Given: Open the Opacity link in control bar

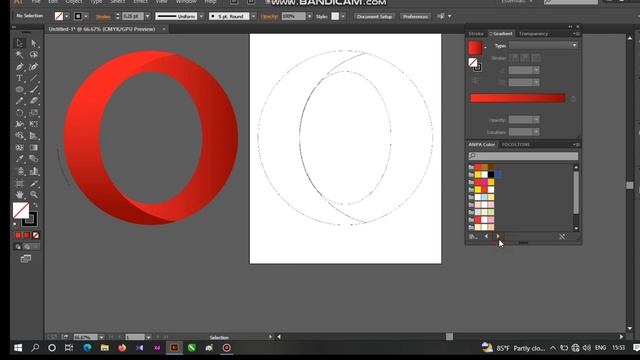Looking at the screenshot, I should 269,17.
